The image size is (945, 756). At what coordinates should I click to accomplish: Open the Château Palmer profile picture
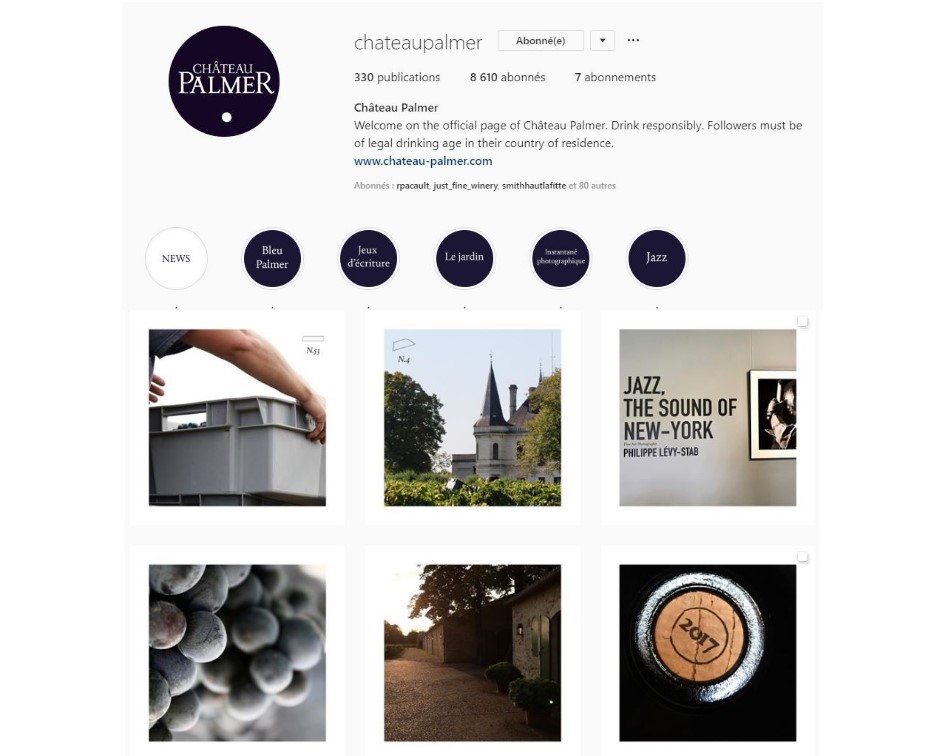(x=224, y=81)
